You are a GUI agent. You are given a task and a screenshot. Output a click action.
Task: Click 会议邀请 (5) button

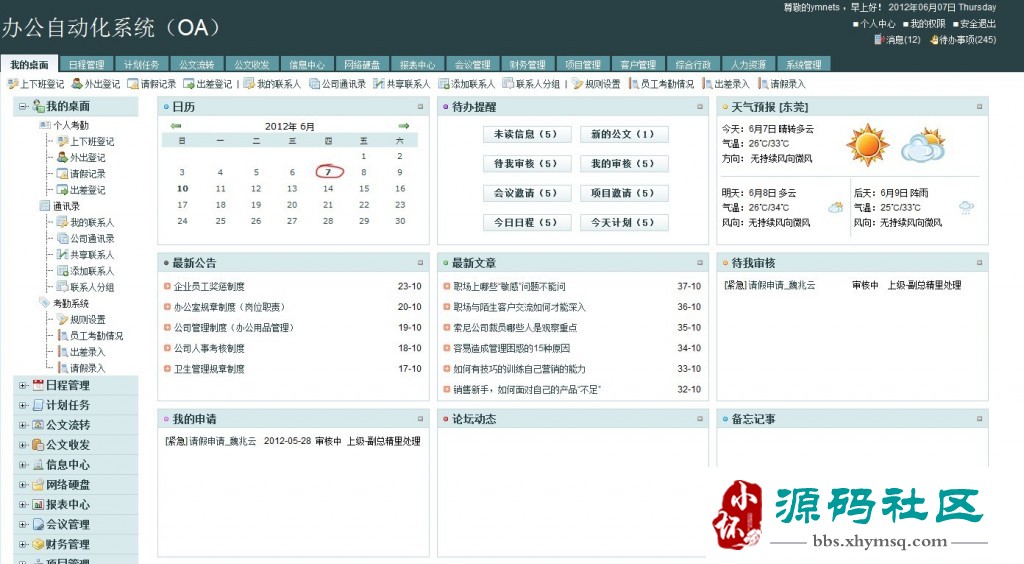(x=527, y=193)
